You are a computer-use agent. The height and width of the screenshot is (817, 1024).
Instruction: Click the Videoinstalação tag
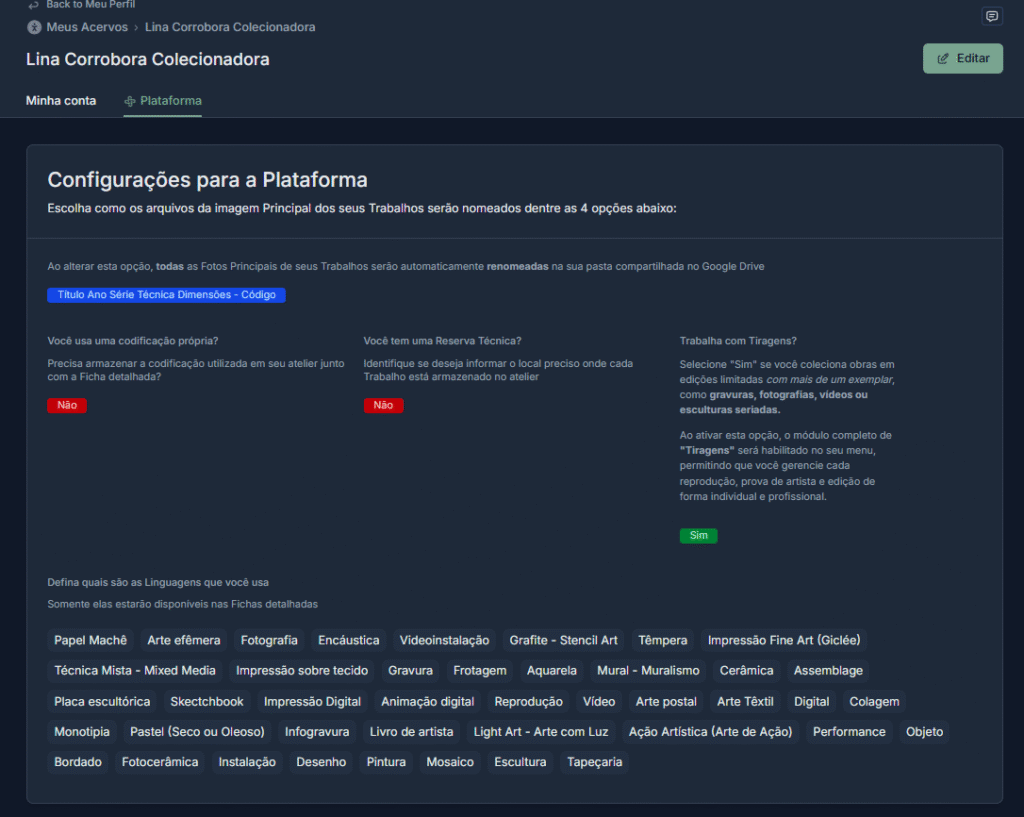pos(444,640)
